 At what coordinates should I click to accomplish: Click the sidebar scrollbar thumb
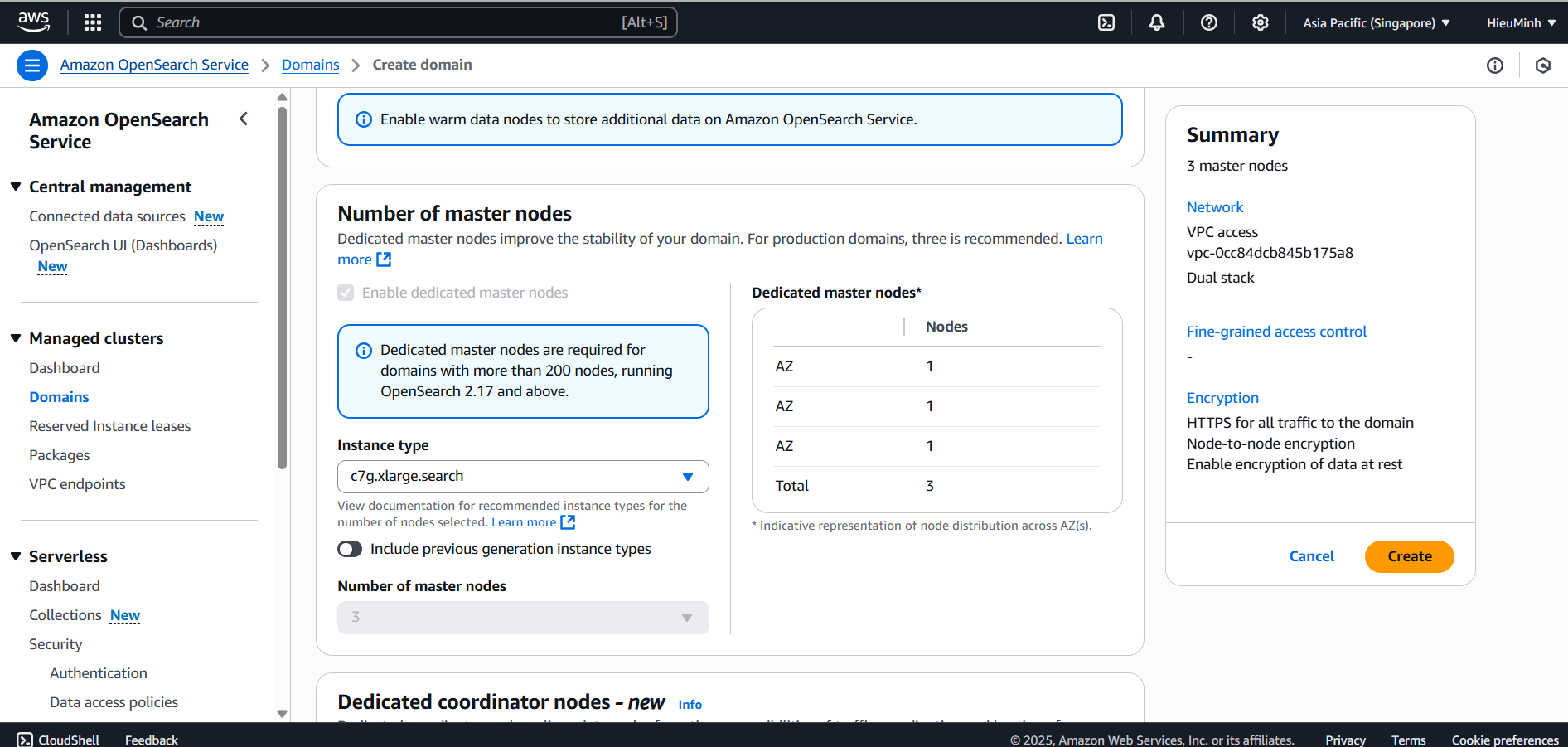tap(282, 288)
